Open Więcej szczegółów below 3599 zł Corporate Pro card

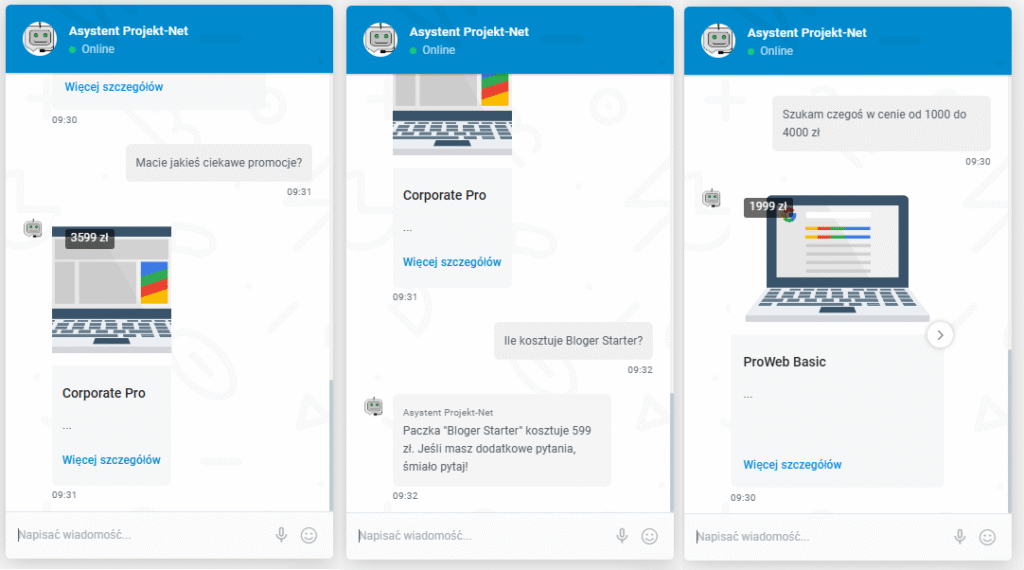111,460
